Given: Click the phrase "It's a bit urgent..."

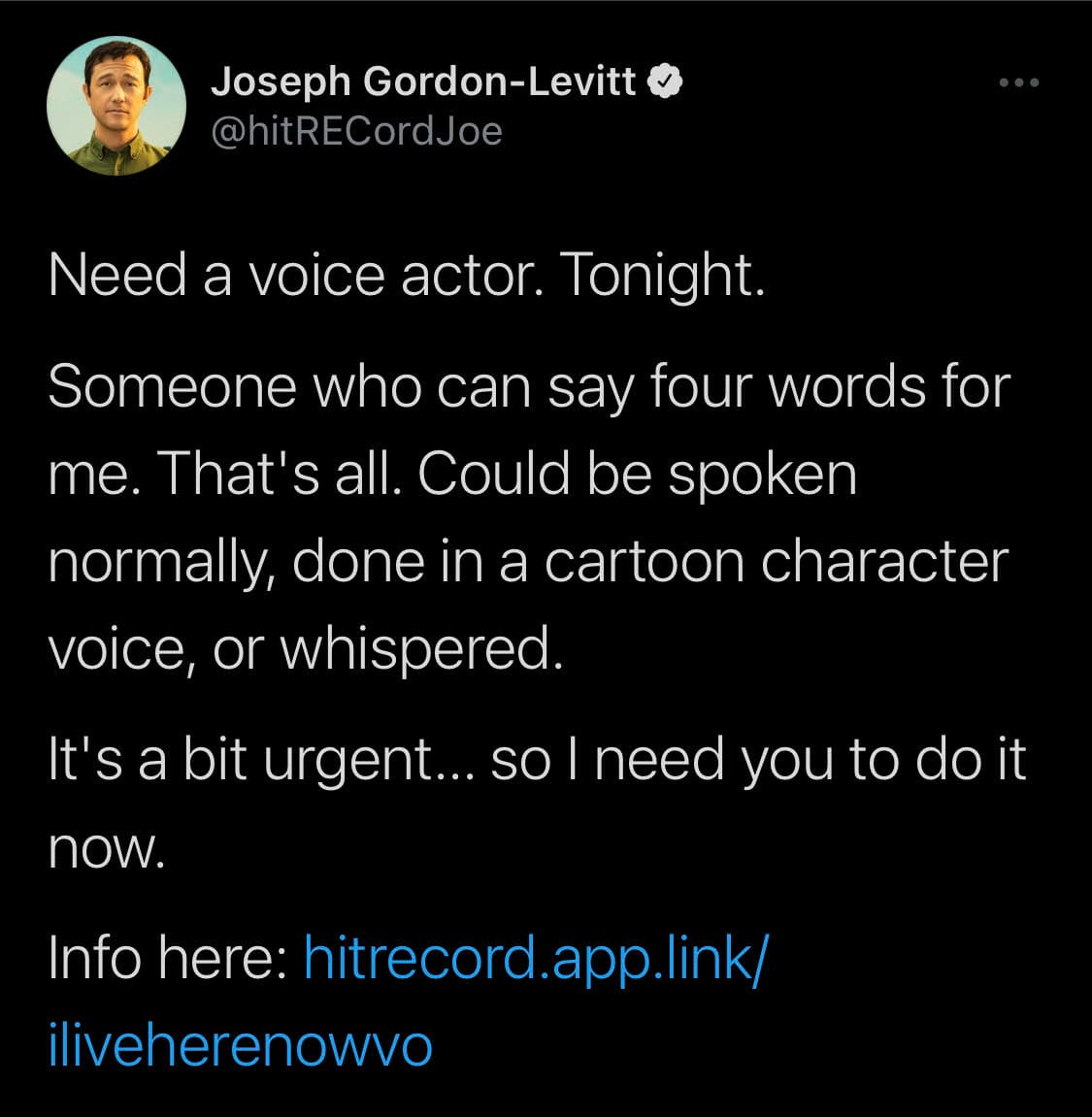Looking at the screenshot, I should click(x=260, y=759).
